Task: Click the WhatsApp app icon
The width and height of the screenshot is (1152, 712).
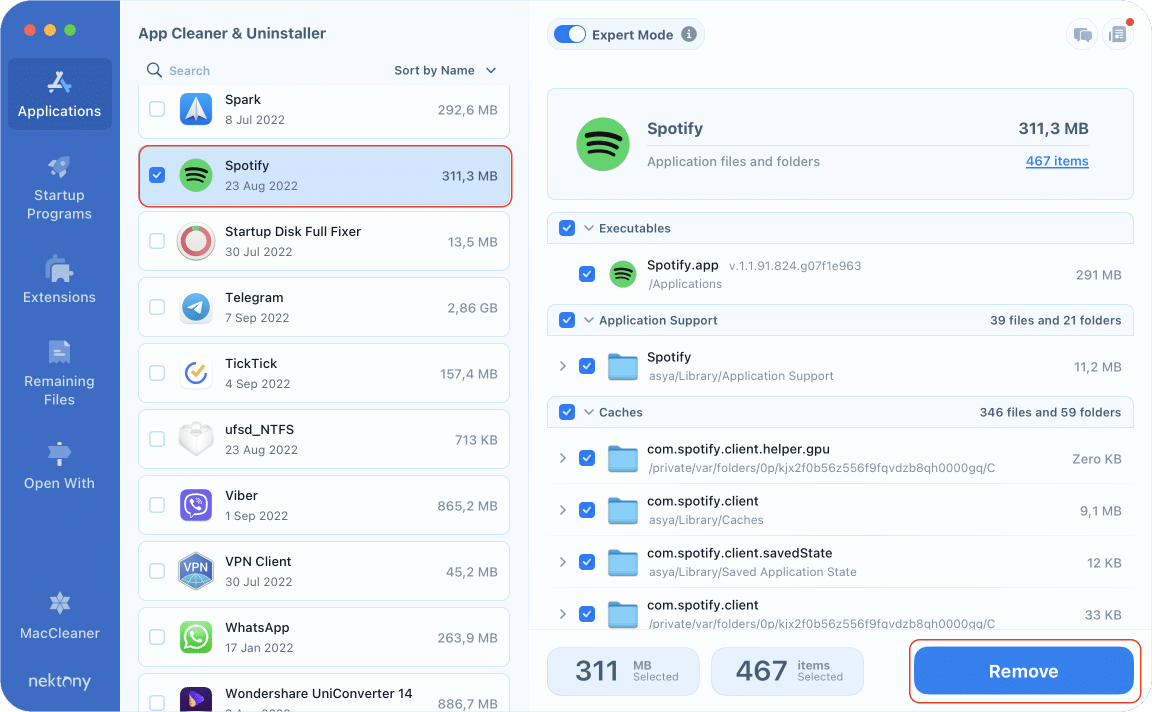Action: (x=196, y=637)
